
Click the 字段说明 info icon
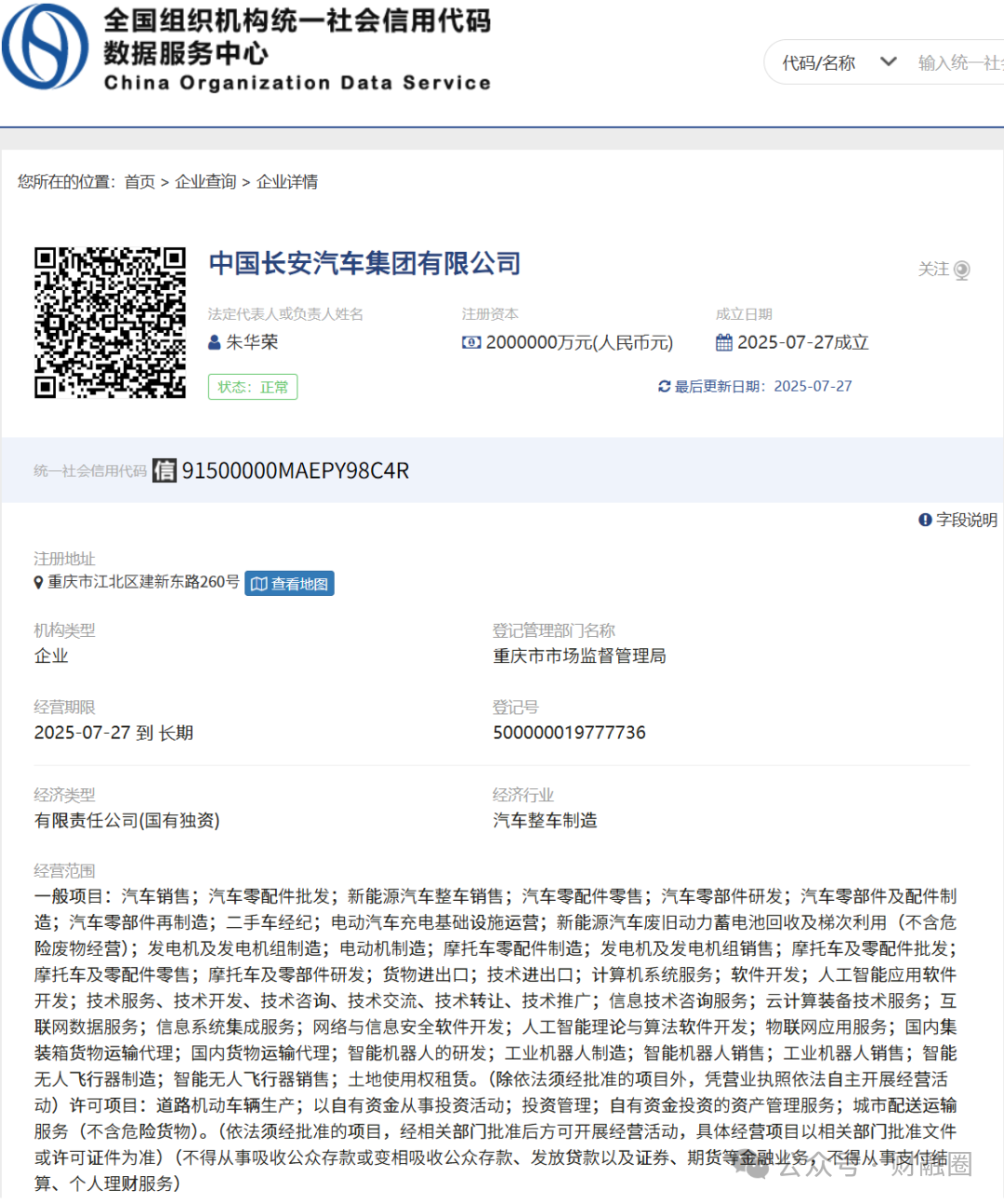pos(925,520)
